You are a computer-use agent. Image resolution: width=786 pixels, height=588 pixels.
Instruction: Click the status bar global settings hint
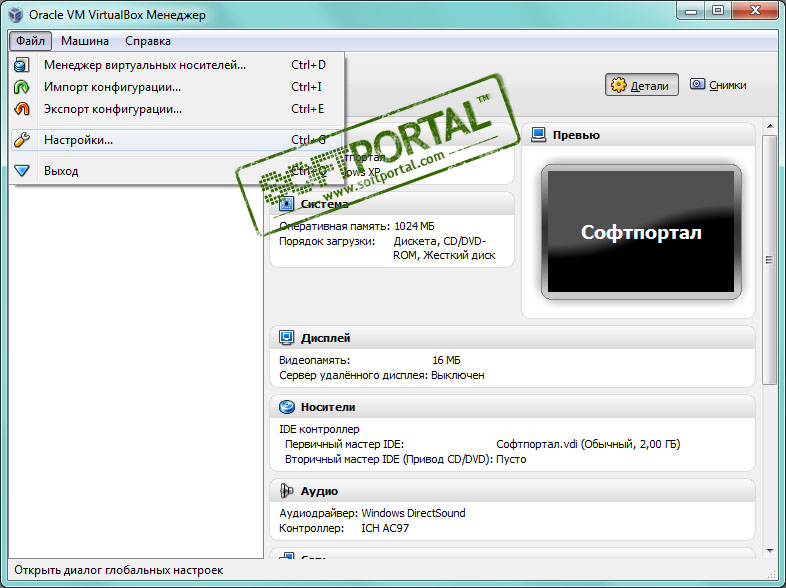click(119, 570)
